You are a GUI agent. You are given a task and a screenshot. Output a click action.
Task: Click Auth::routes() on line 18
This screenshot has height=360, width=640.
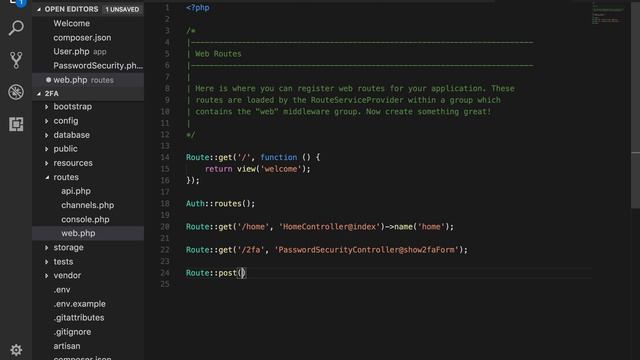click(x=220, y=203)
